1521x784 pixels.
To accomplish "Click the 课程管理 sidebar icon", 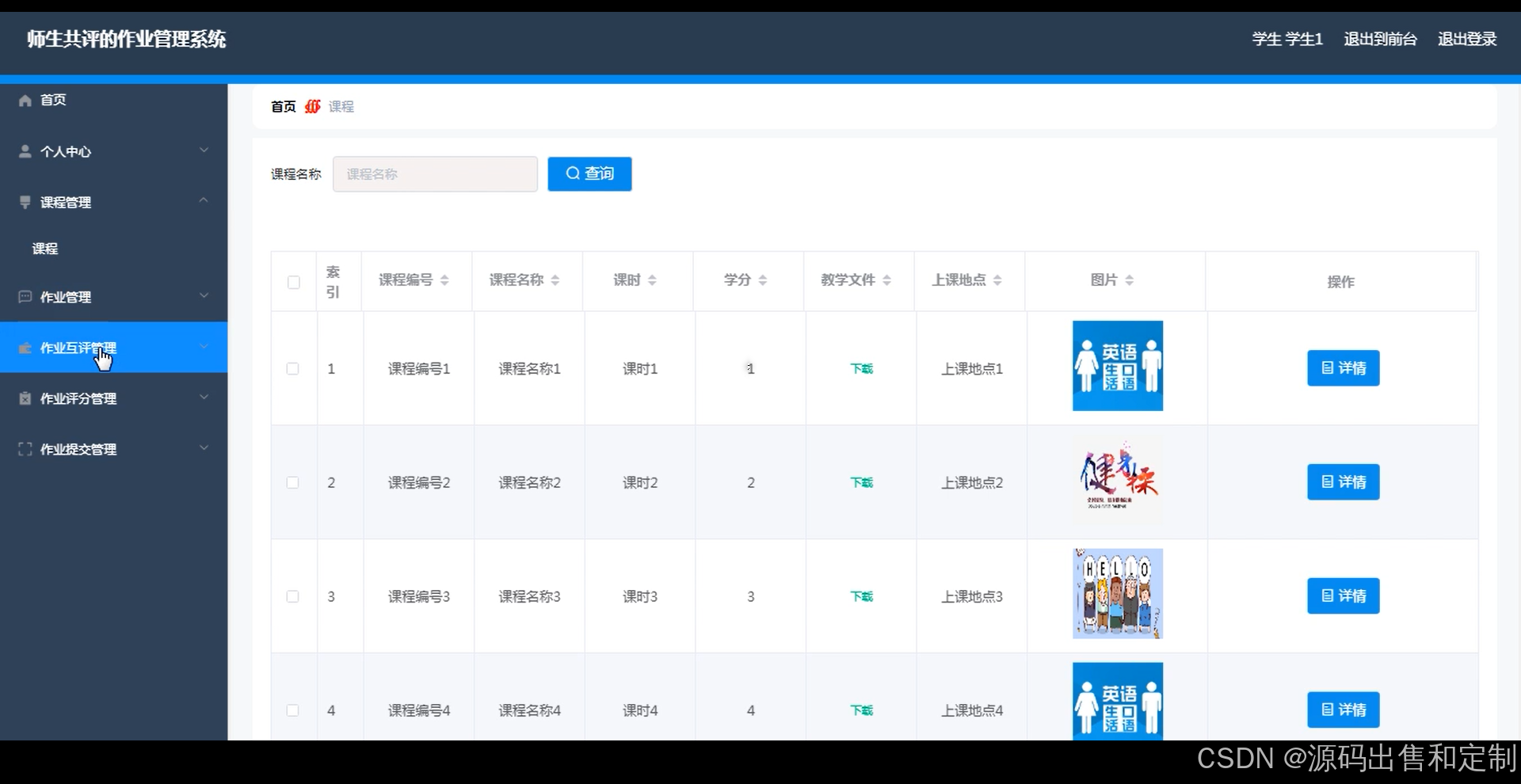I will (x=25, y=202).
